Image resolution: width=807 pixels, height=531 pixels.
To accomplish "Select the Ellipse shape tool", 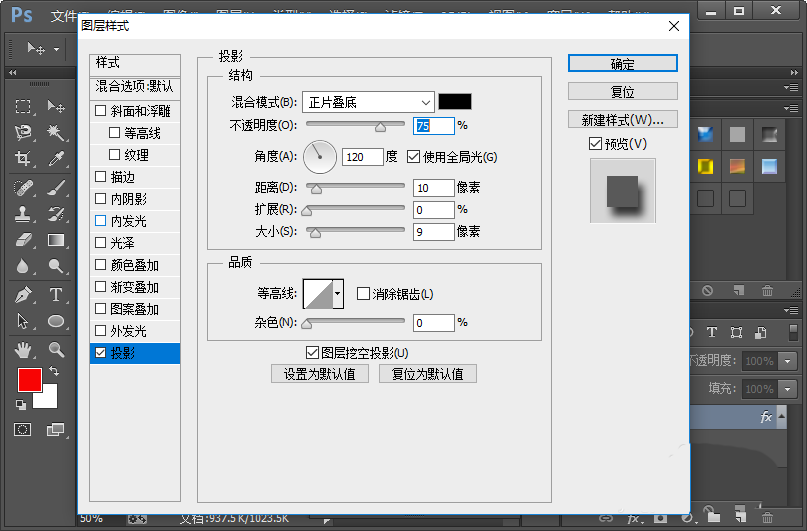I will tap(56, 321).
